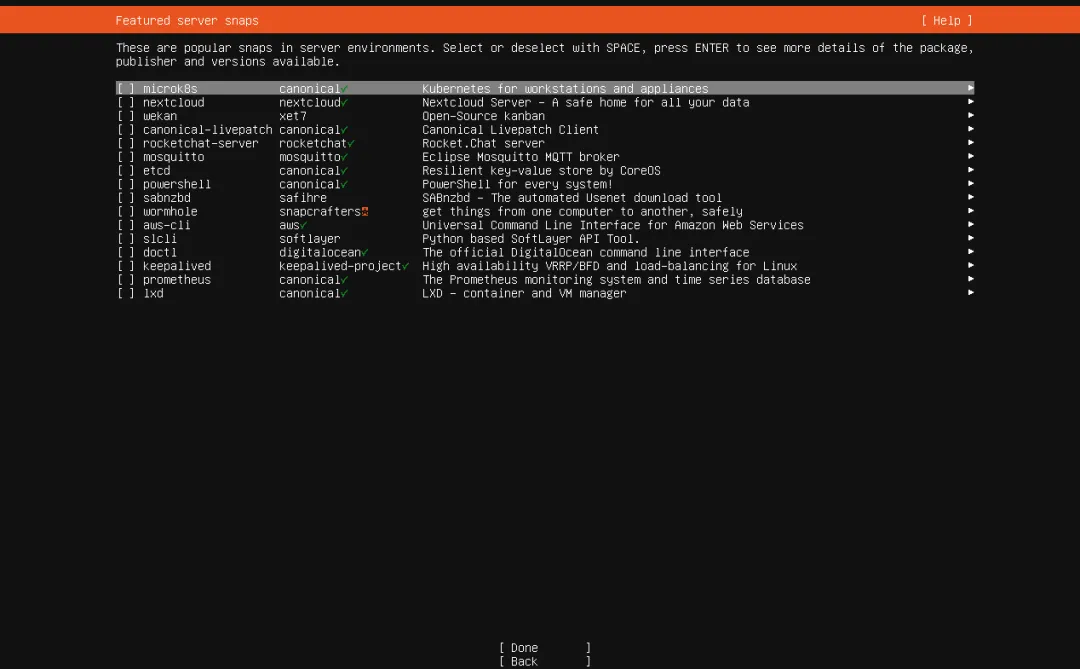Check the wekan snap box
Image resolution: width=1080 pixels, height=669 pixels.
126,116
